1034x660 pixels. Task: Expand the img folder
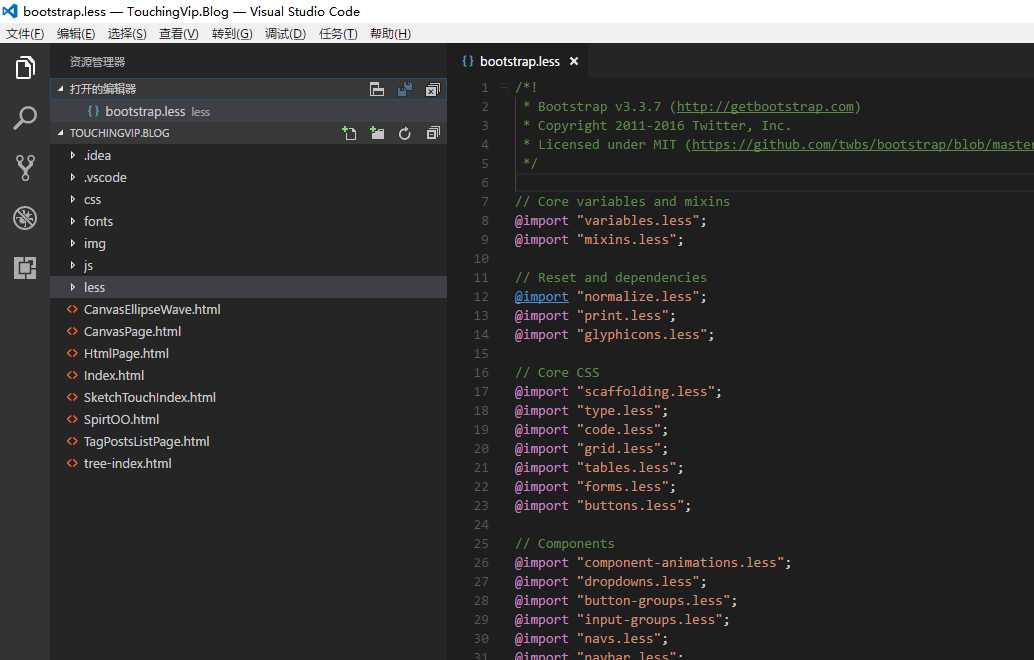pyautogui.click(x=73, y=243)
